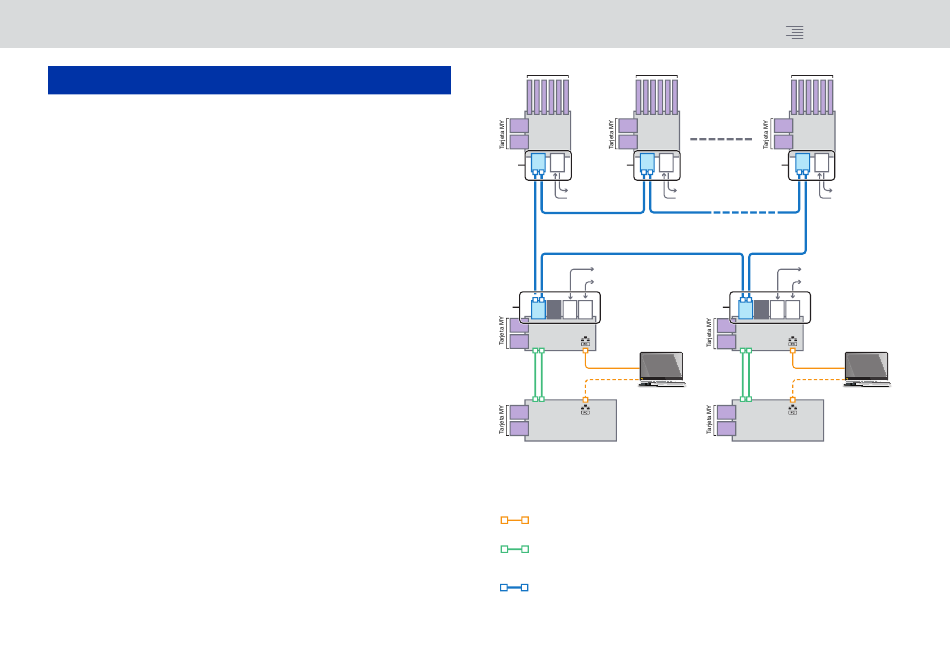Click 'Tarjeta MY' label of top-right rack unit
Screen dimensions: 950x671
pyautogui.click(x=766, y=134)
